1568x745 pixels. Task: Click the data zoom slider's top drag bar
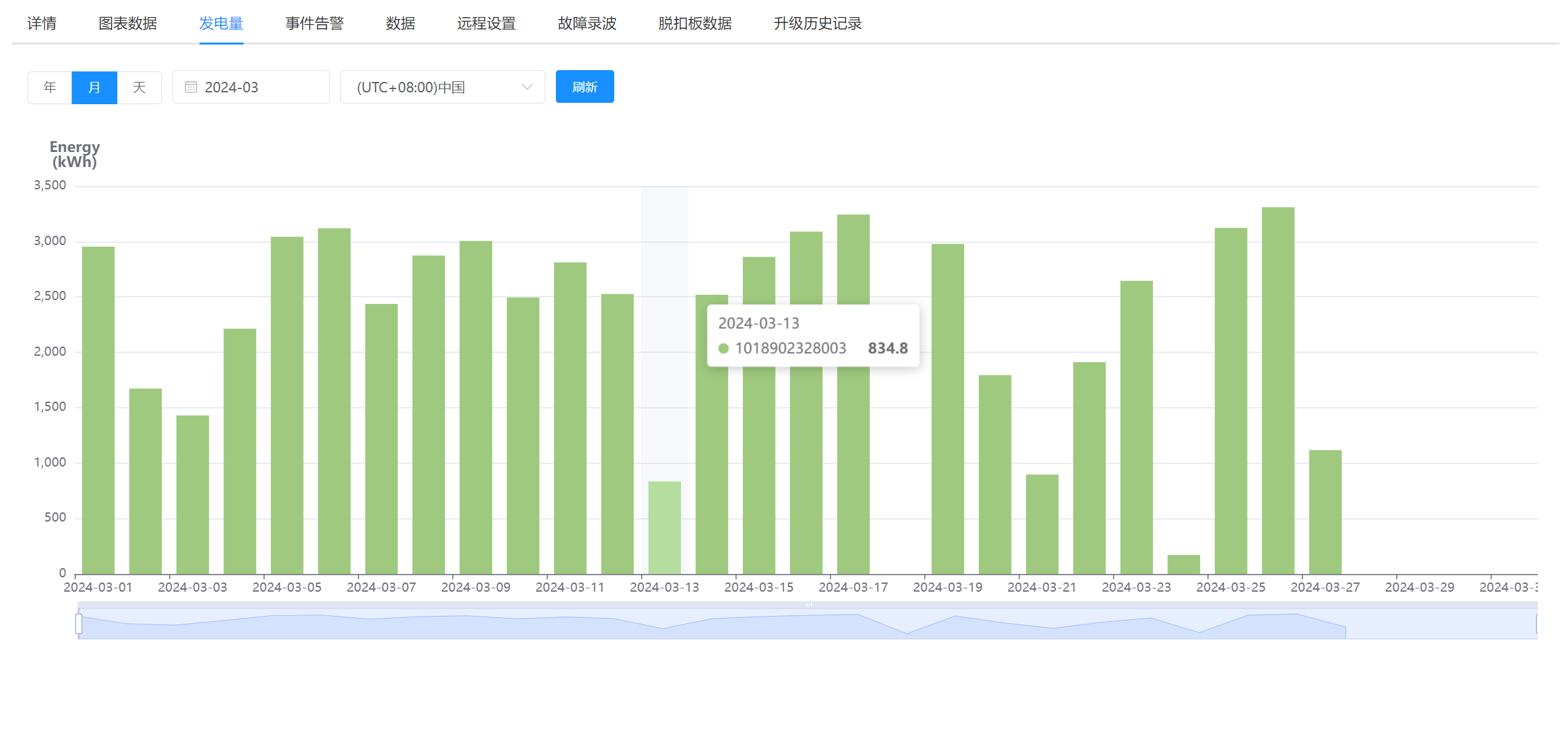(x=808, y=605)
